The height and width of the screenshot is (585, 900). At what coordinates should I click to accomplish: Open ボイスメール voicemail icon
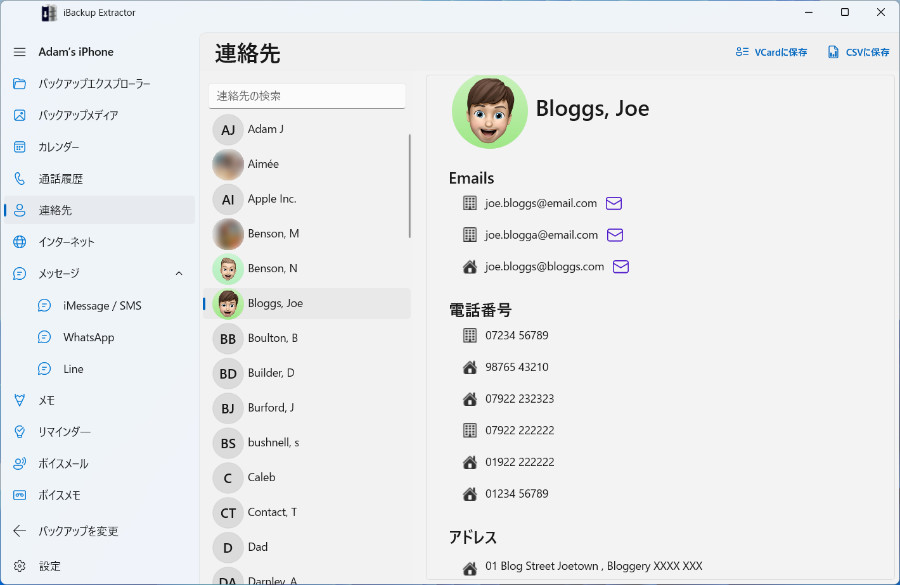20,463
